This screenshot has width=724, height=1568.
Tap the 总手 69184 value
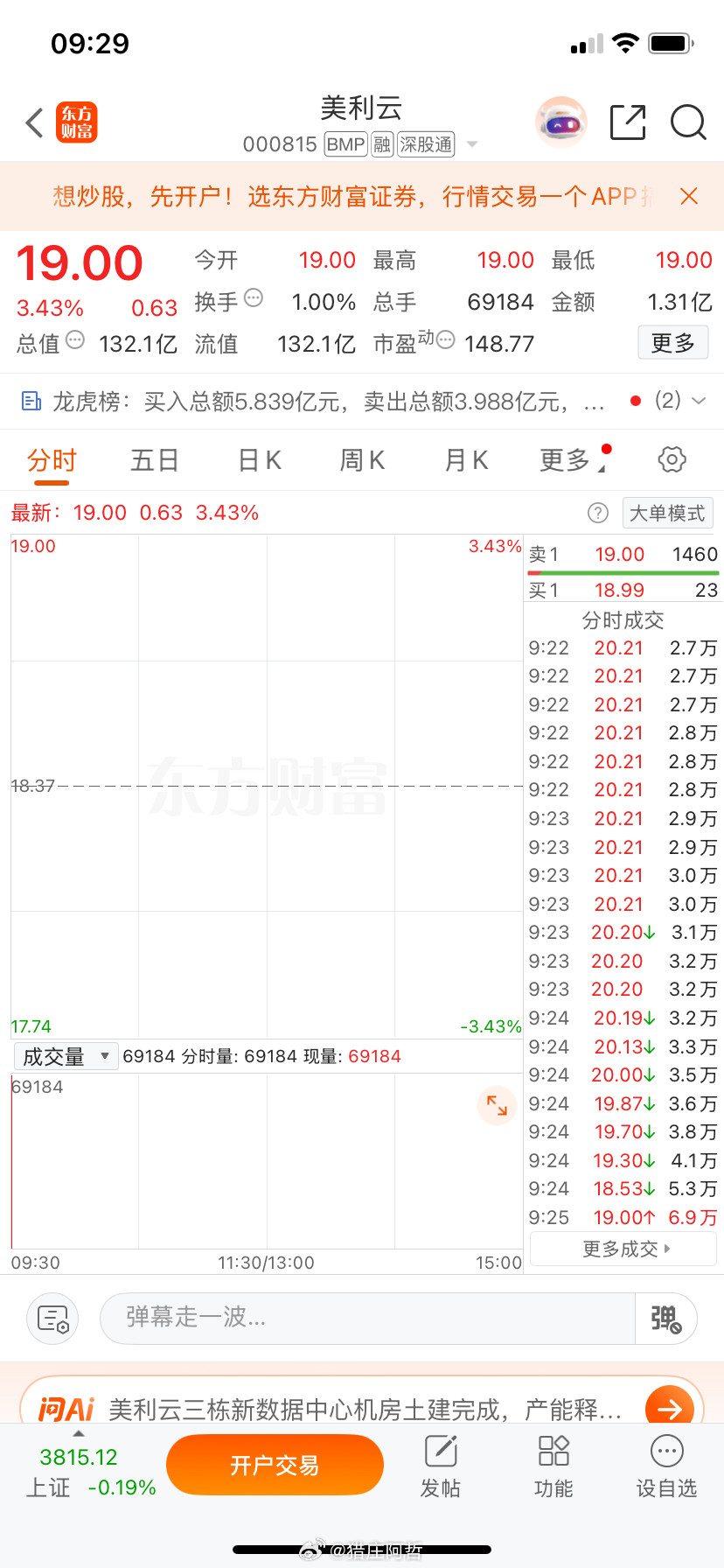tap(500, 302)
